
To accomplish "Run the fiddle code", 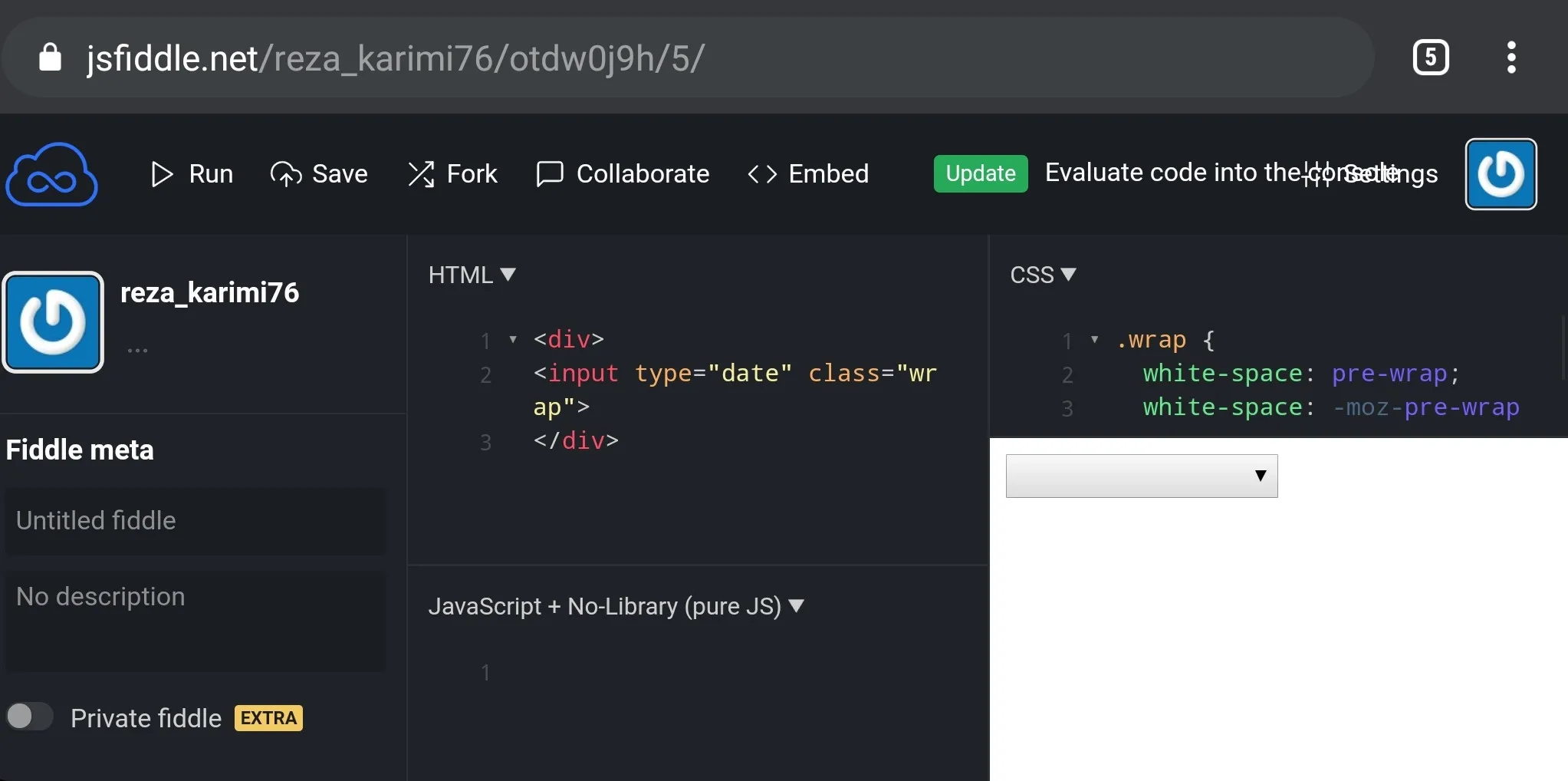I will 192,174.
